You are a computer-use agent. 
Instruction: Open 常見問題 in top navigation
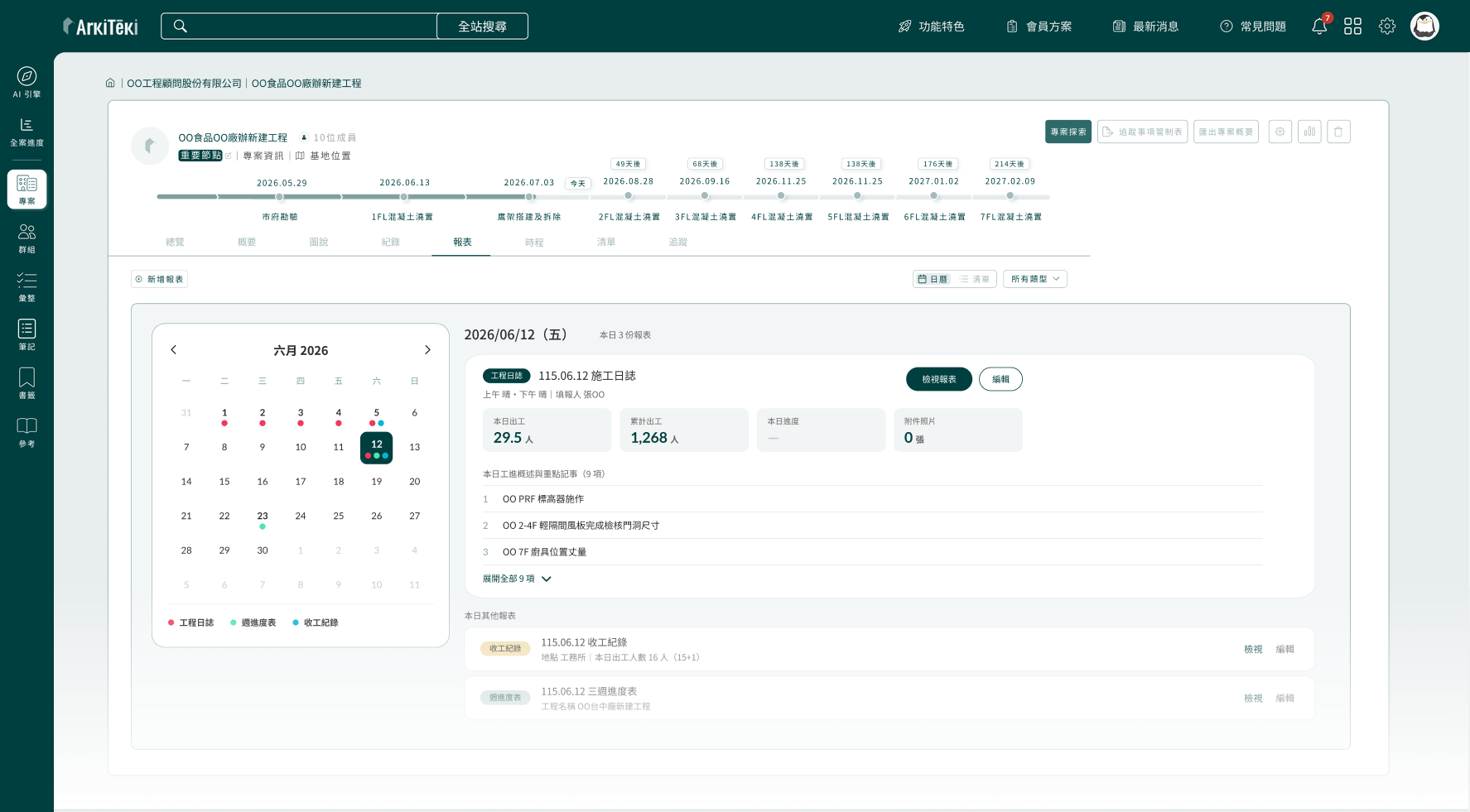point(1253,26)
